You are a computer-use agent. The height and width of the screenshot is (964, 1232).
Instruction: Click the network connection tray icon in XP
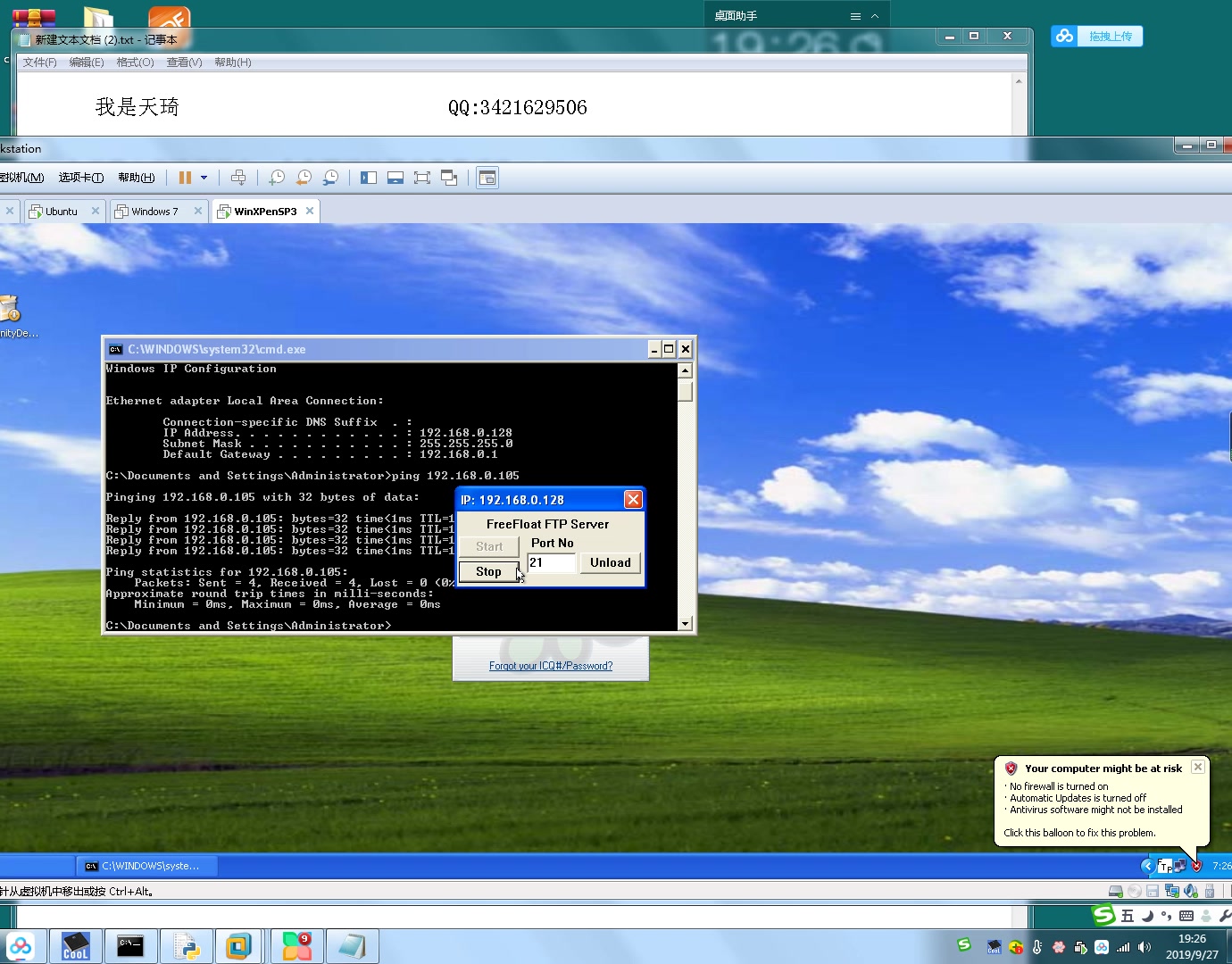[x=1180, y=866]
